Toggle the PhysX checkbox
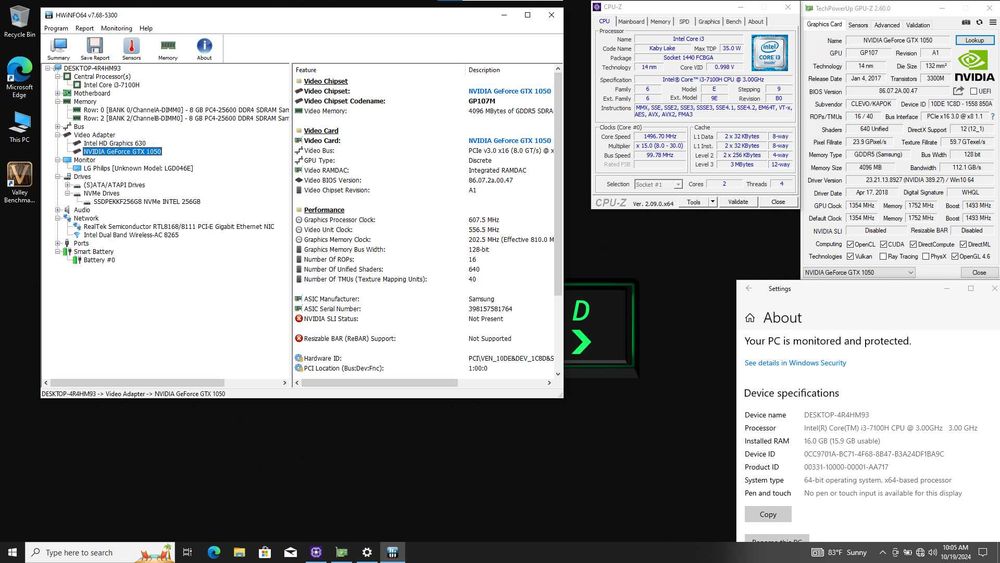Image resolution: width=1000 pixels, height=563 pixels. pyautogui.click(x=926, y=256)
